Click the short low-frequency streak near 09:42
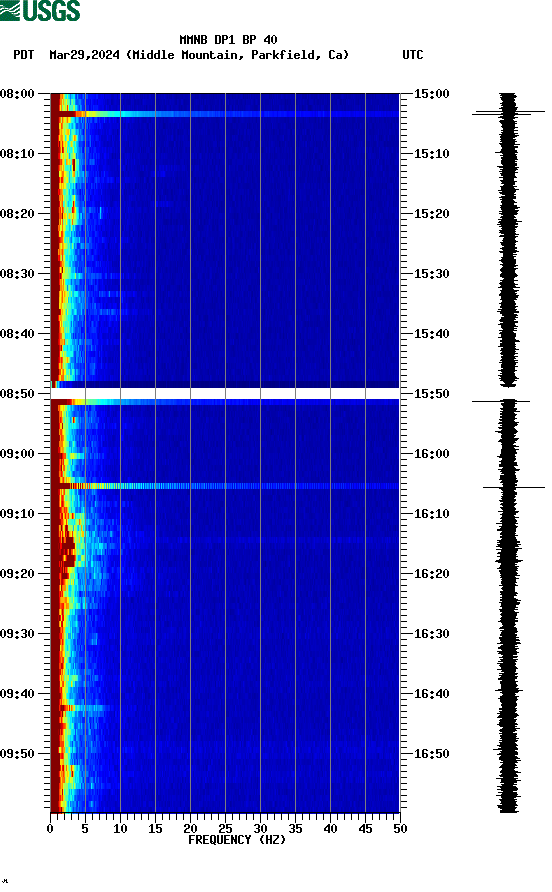The width and height of the screenshot is (552, 892). pyautogui.click(x=84, y=708)
